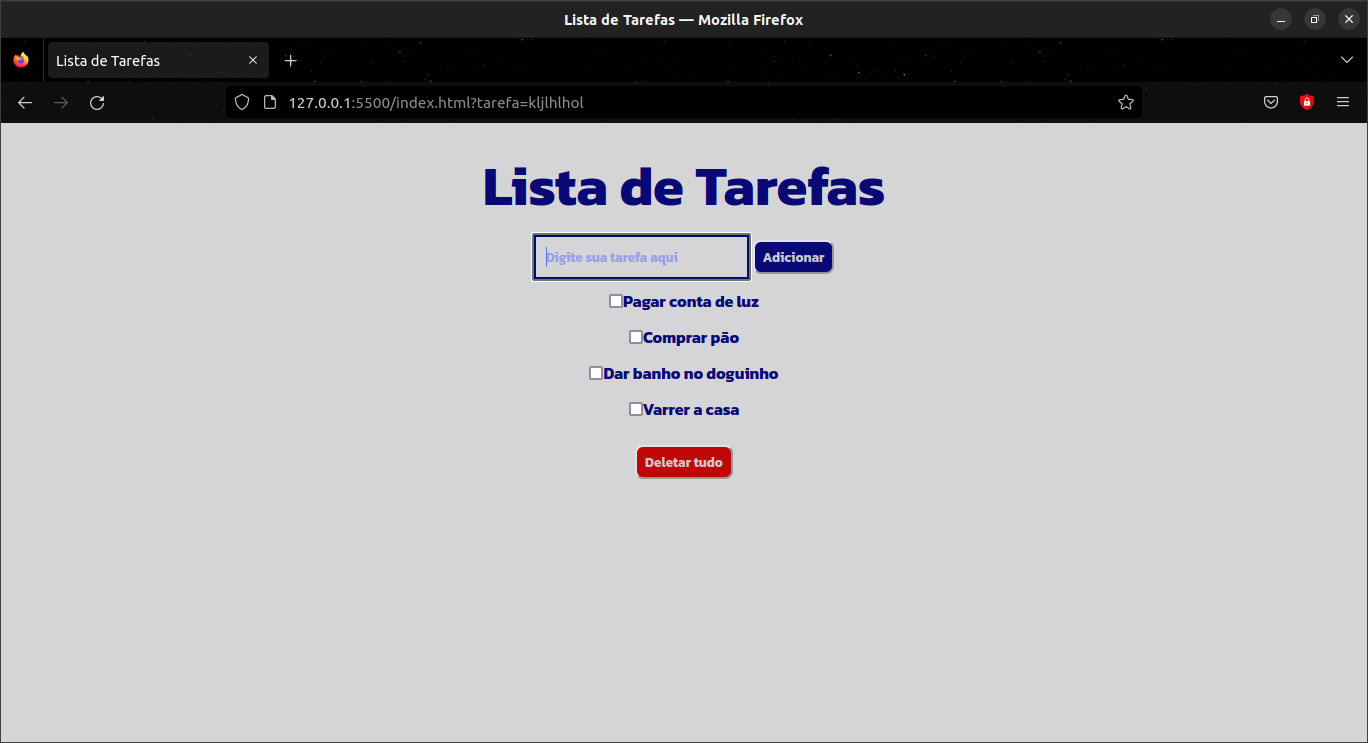Click the reload page icon
This screenshot has height=743, width=1368.
tap(96, 102)
